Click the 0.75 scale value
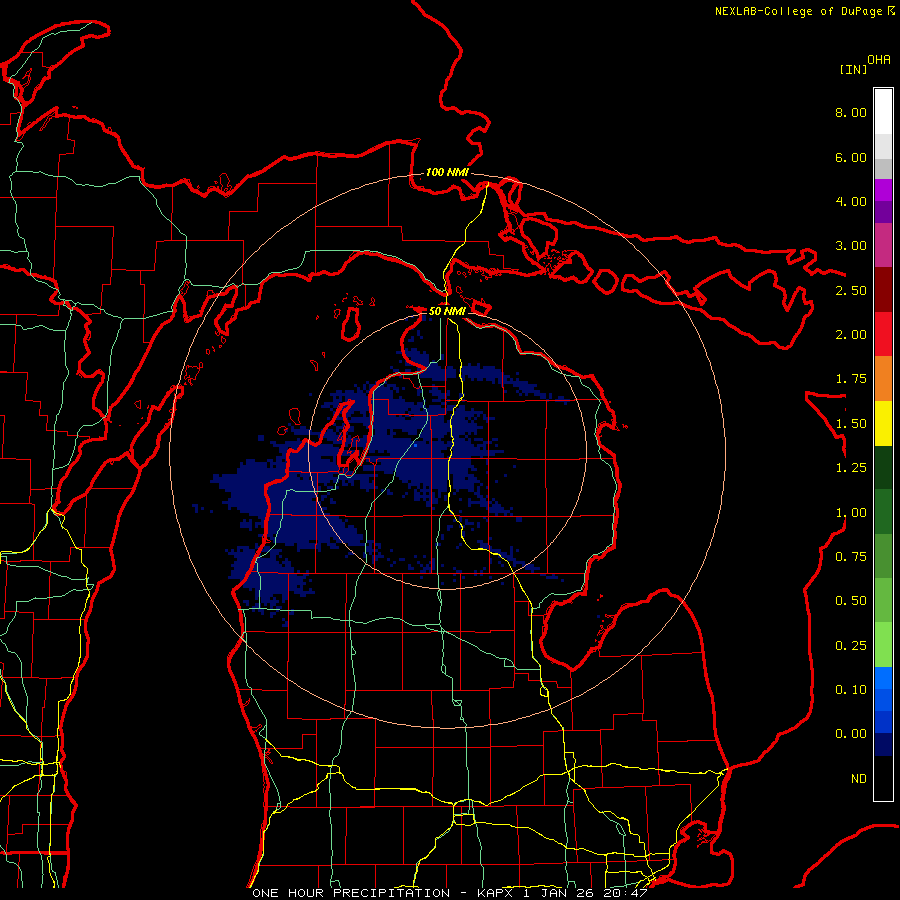This screenshot has height=900, width=900. tap(851, 557)
